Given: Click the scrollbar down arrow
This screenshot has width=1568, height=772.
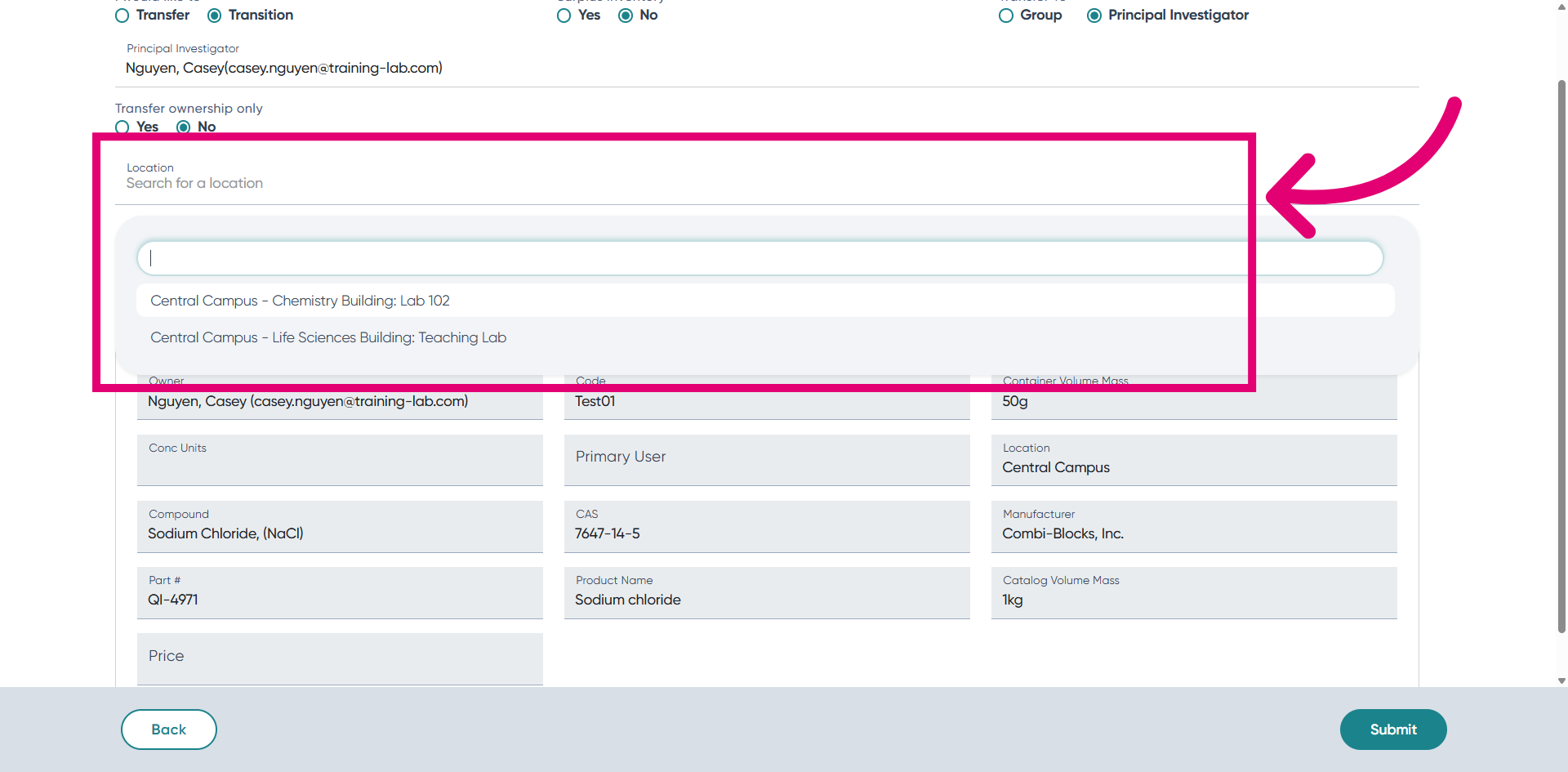Looking at the screenshot, I should (x=1561, y=681).
